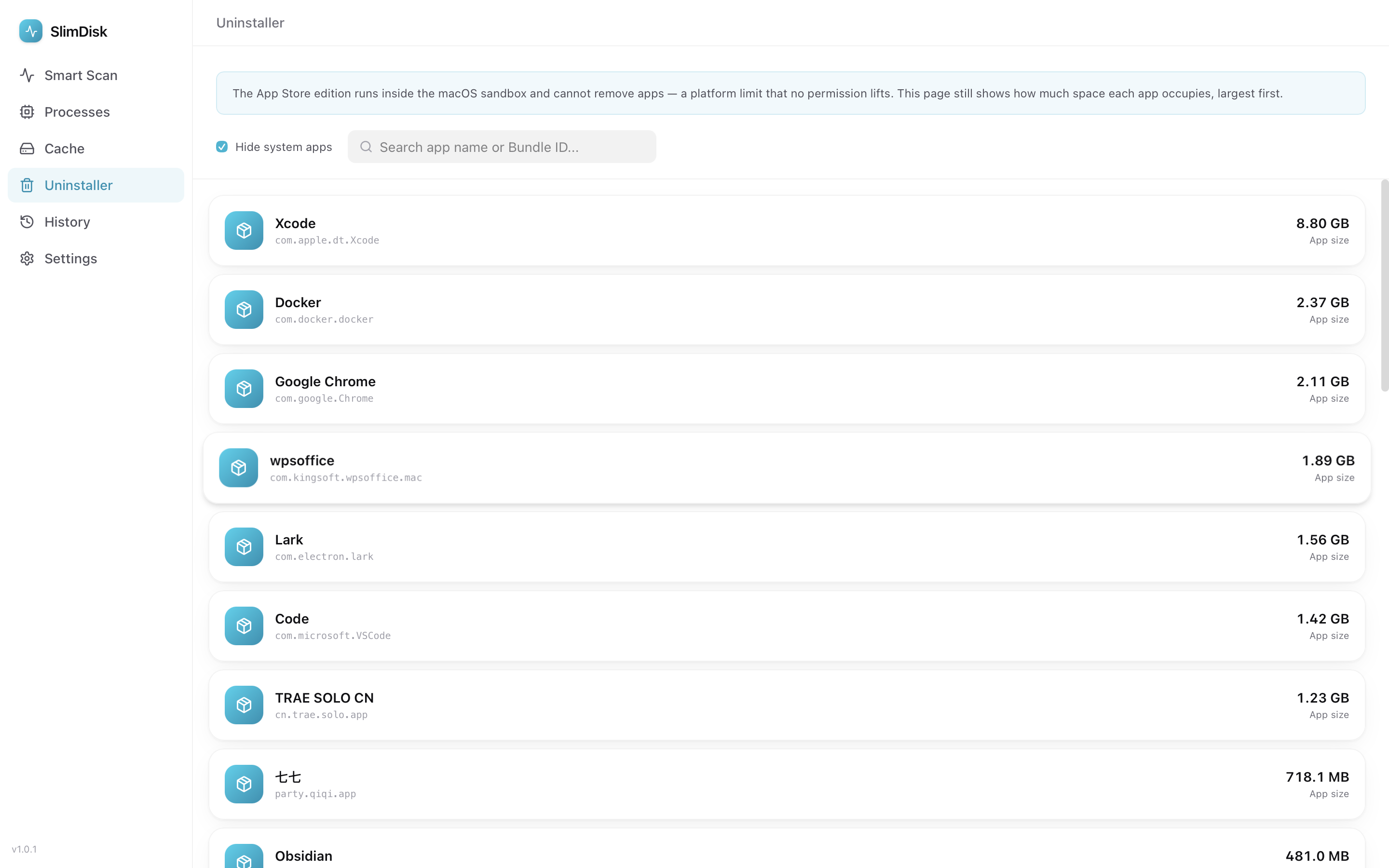Click the History clock icon
The width and height of the screenshot is (1389, 868).
27,222
